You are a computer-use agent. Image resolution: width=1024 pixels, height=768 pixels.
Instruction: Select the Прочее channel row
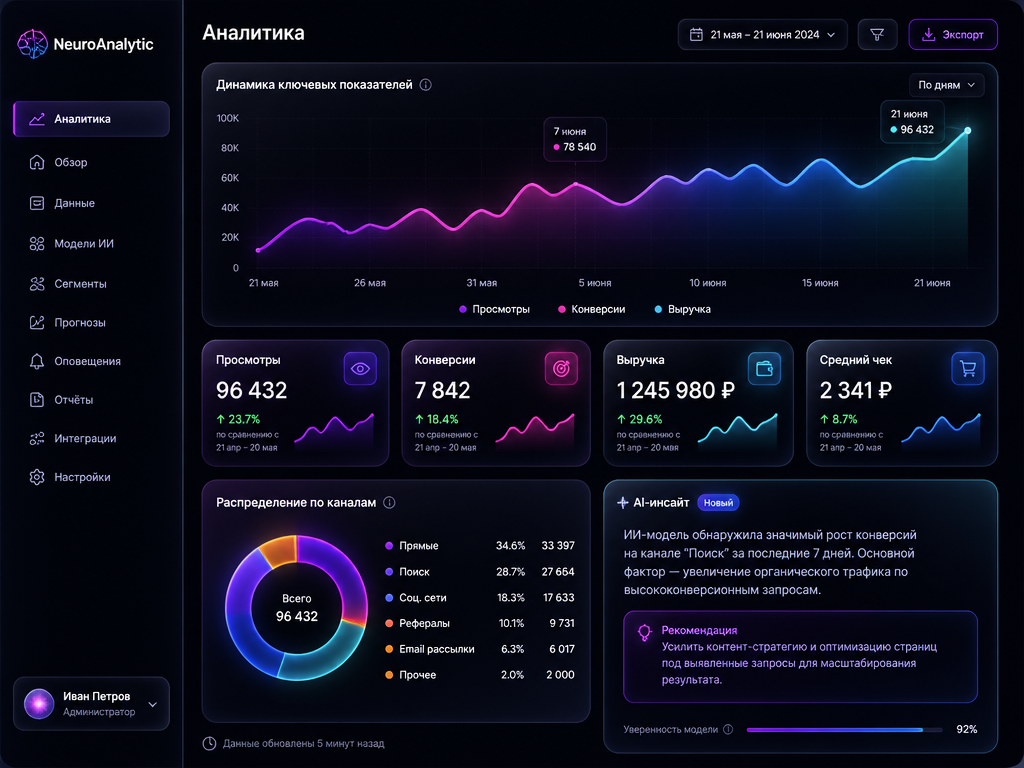click(x=480, y=675)
